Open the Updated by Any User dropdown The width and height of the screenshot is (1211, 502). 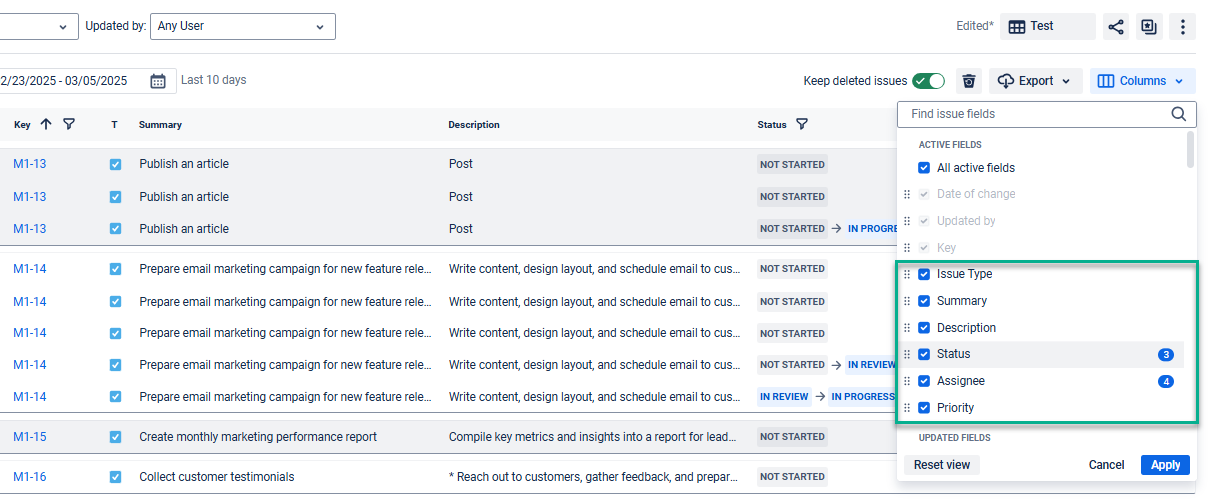(242, 26)
